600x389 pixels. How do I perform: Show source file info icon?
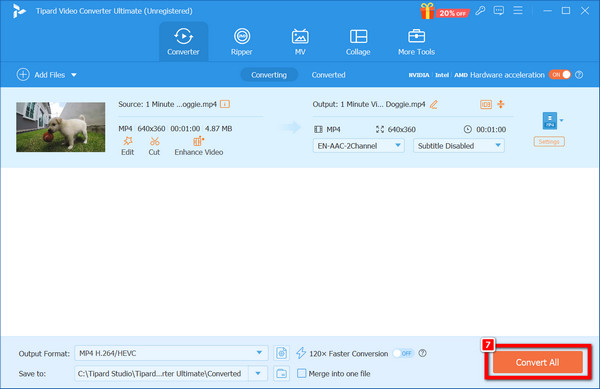pyautogui.click(x=225, y=104)
